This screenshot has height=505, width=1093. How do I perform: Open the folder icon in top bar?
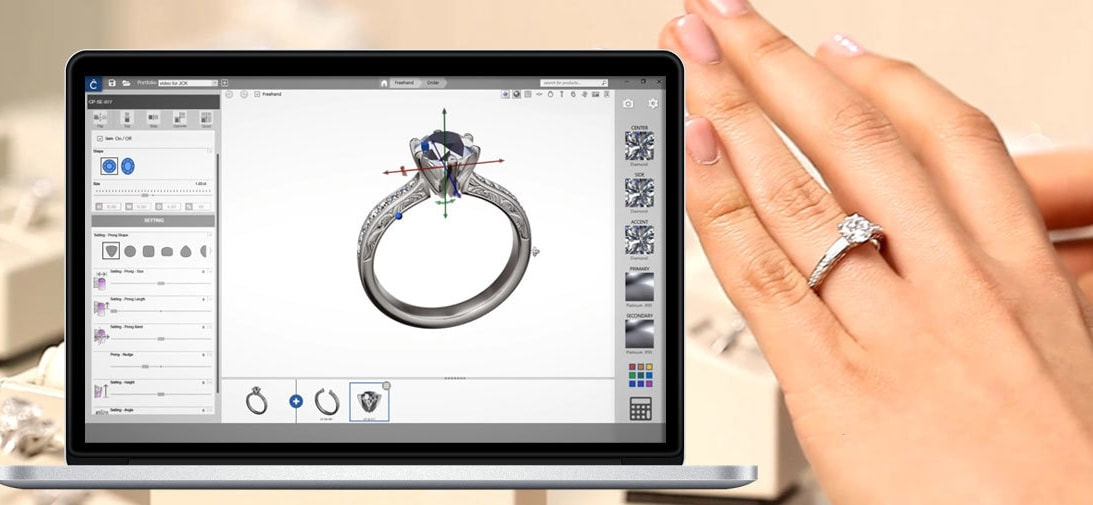coord(126,83)
